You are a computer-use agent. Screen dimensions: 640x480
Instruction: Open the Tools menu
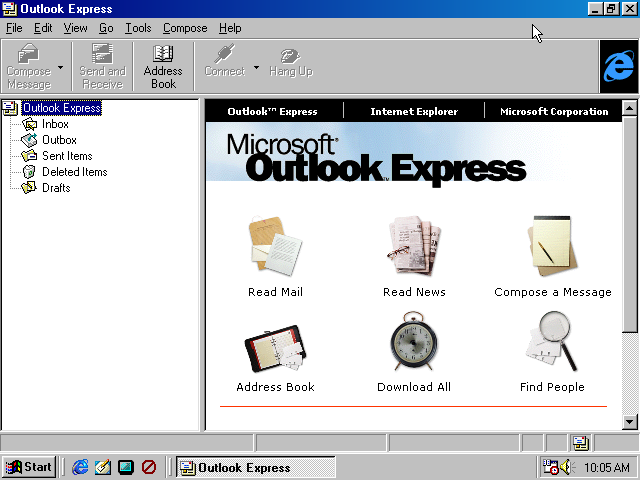(138, 28)
